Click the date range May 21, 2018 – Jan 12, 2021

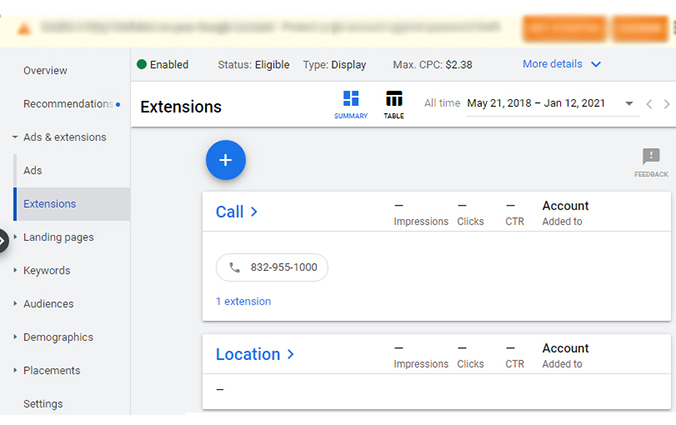(536, 103)
